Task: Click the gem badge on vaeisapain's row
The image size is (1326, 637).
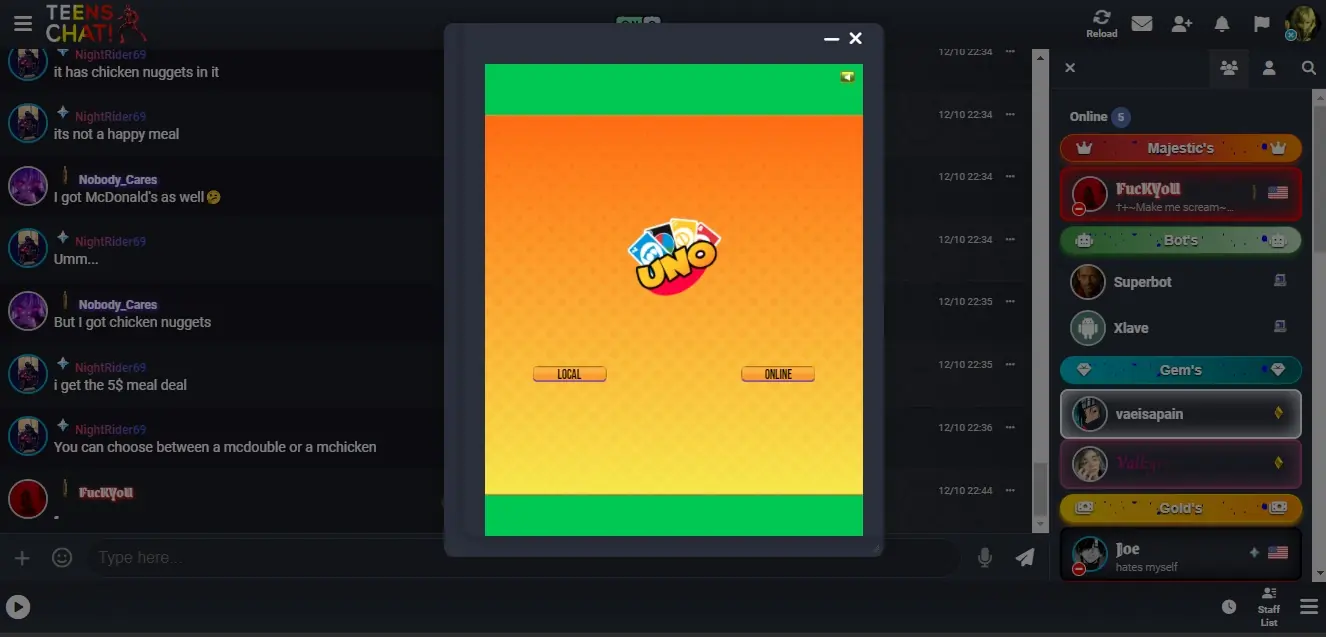Action: pos(1278,413)
